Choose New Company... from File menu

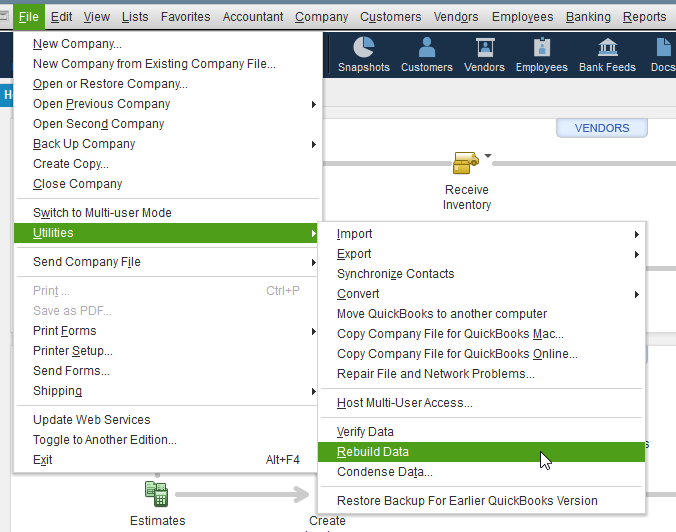tap(166, 44)
